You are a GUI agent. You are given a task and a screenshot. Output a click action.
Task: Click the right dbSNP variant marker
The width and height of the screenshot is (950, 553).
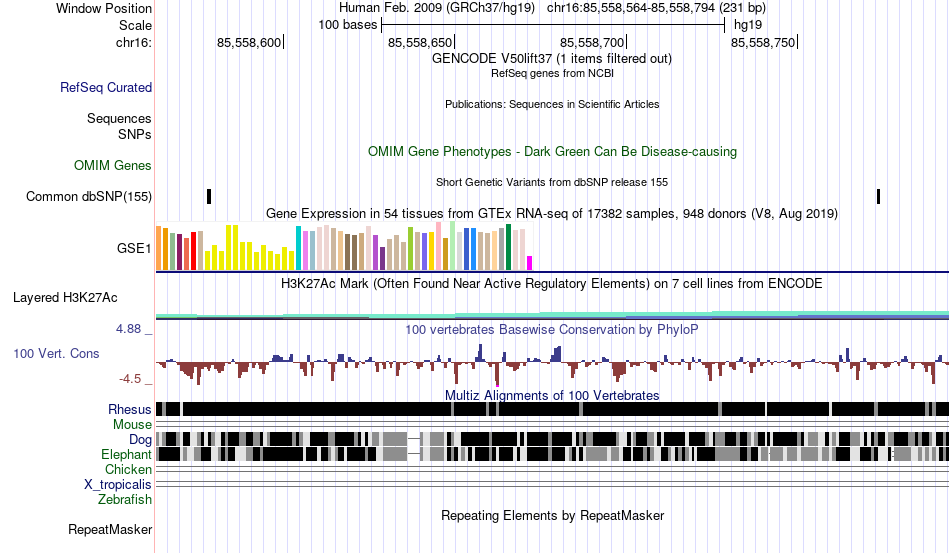point(879,196)
